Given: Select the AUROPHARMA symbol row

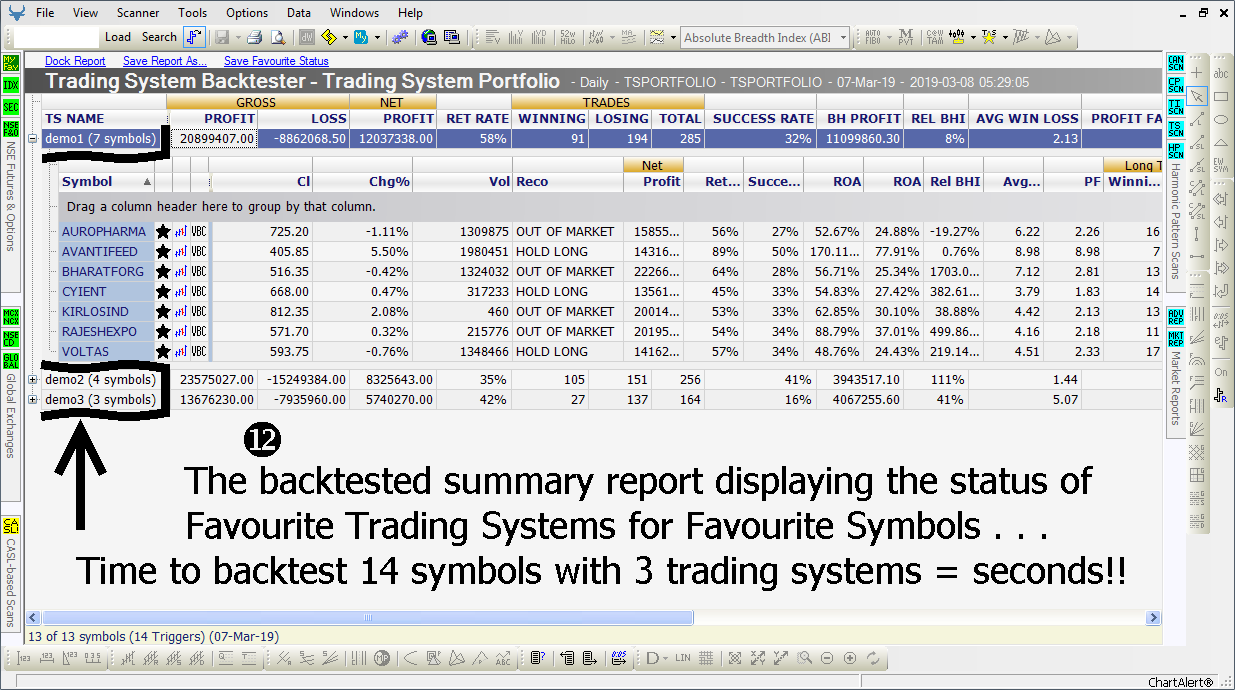Looking at the screenshot, I should point(104,231).
